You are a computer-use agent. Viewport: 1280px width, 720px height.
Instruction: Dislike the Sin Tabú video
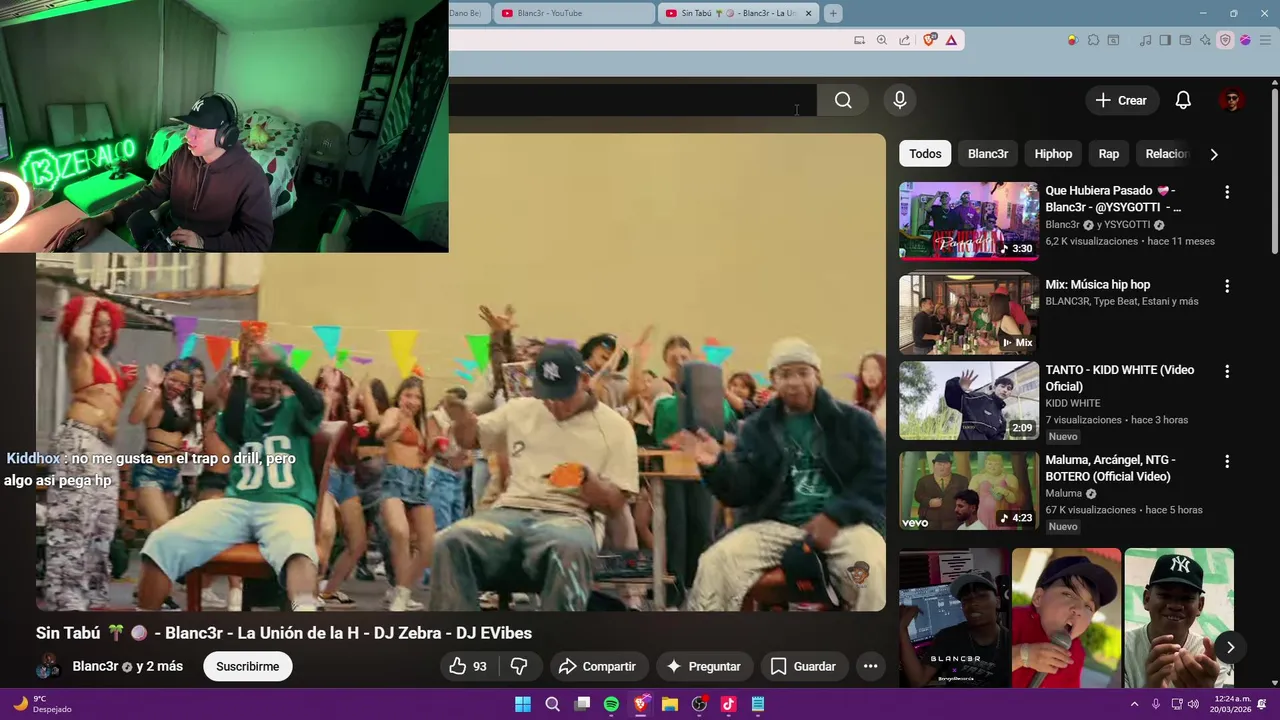518,666
